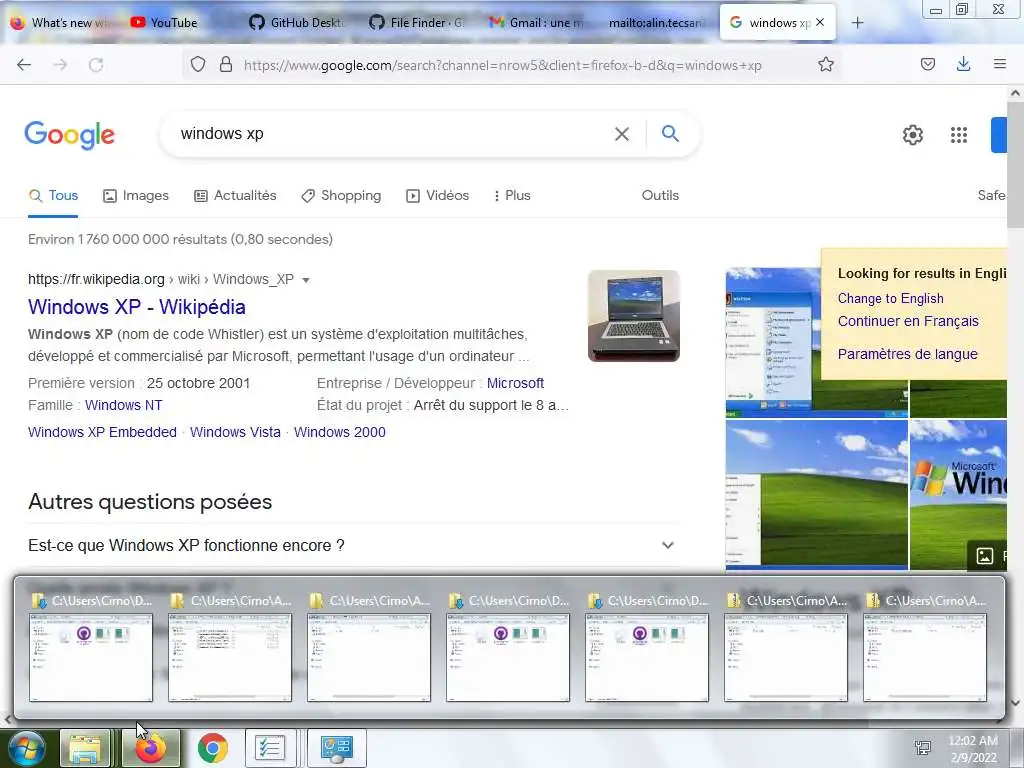Viewport: 1024px width, 768px height.
Task: Open the Plus more-filters menu
Action: point(512,195)
